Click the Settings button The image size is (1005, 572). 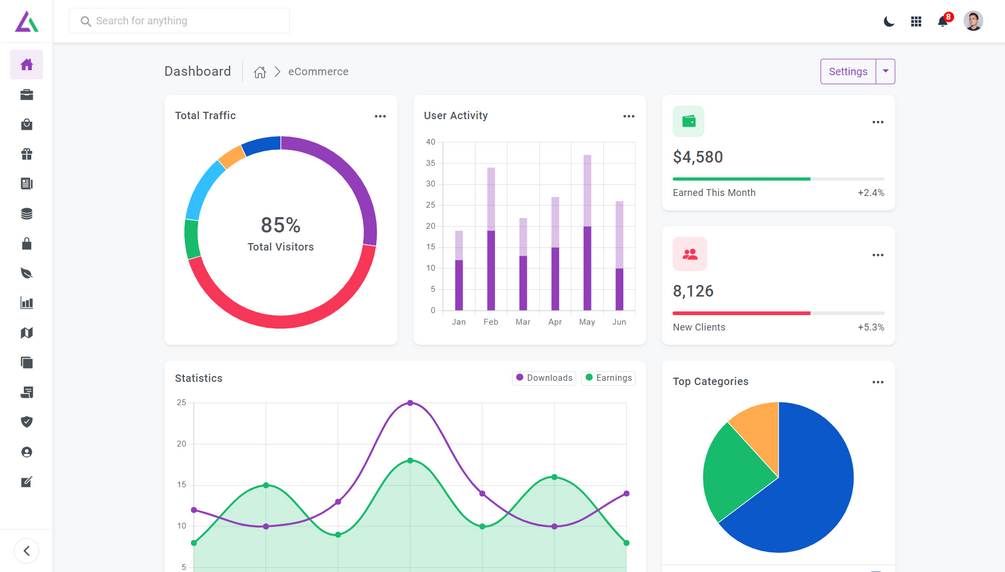(848, 71)
